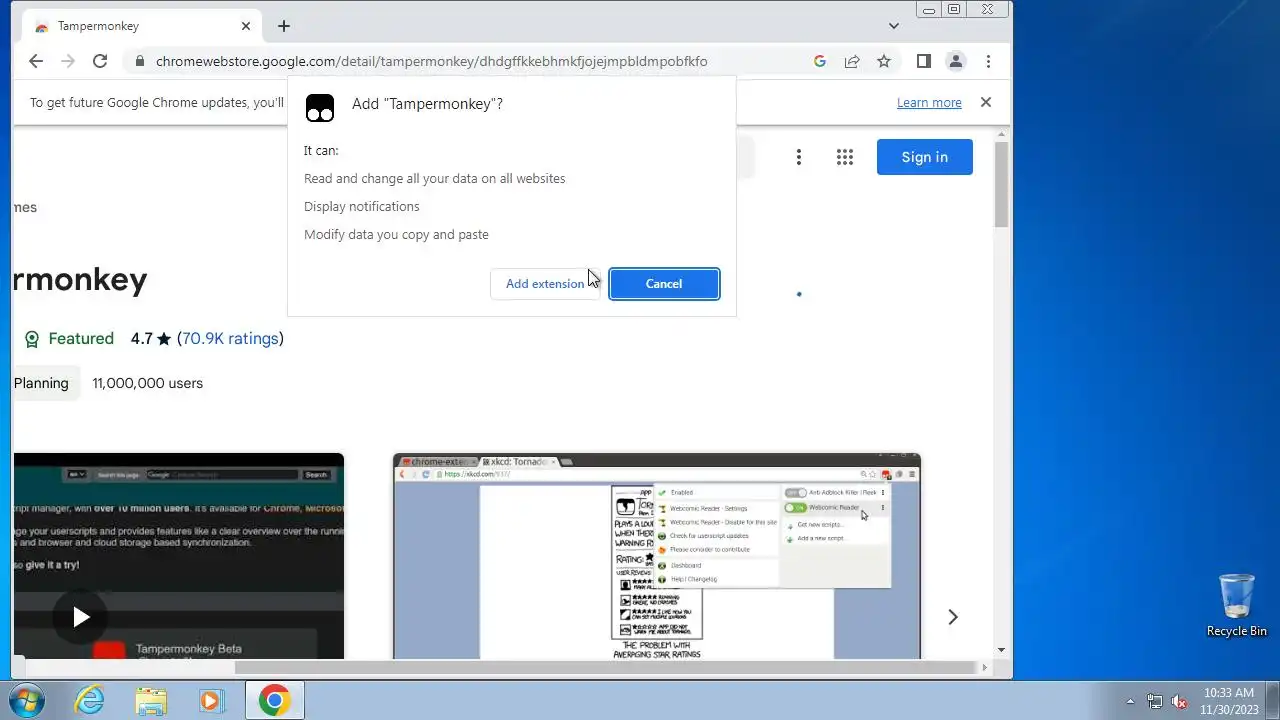Viewport: 1280px width, 720px height.
Task: Close the Tampermonkey tab
Action: tap(246, 26)
